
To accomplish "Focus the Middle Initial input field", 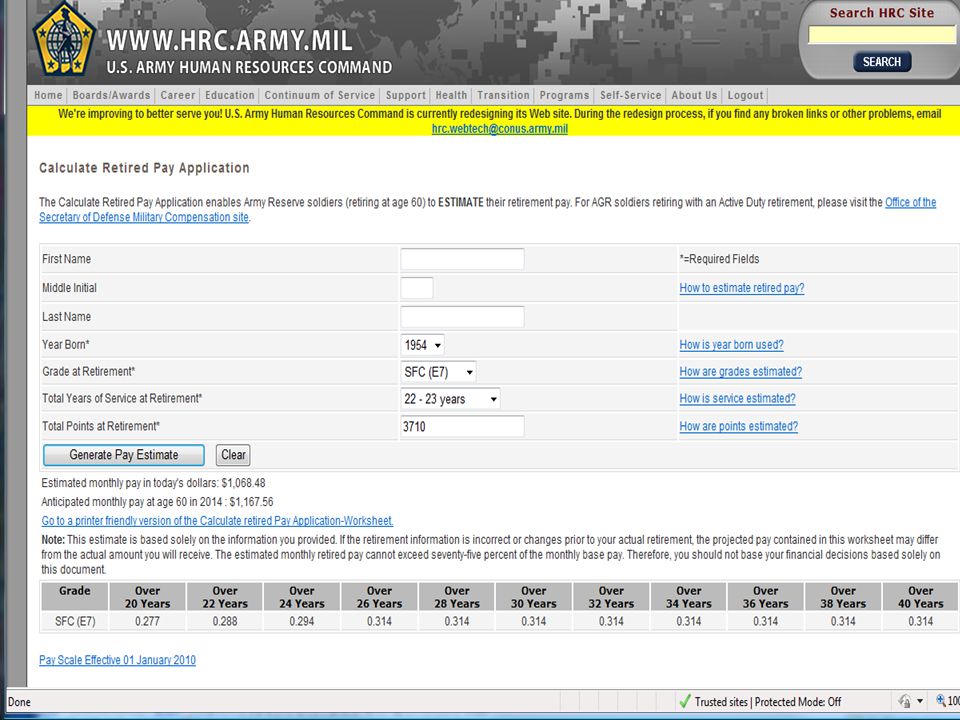I will (417, 288).
